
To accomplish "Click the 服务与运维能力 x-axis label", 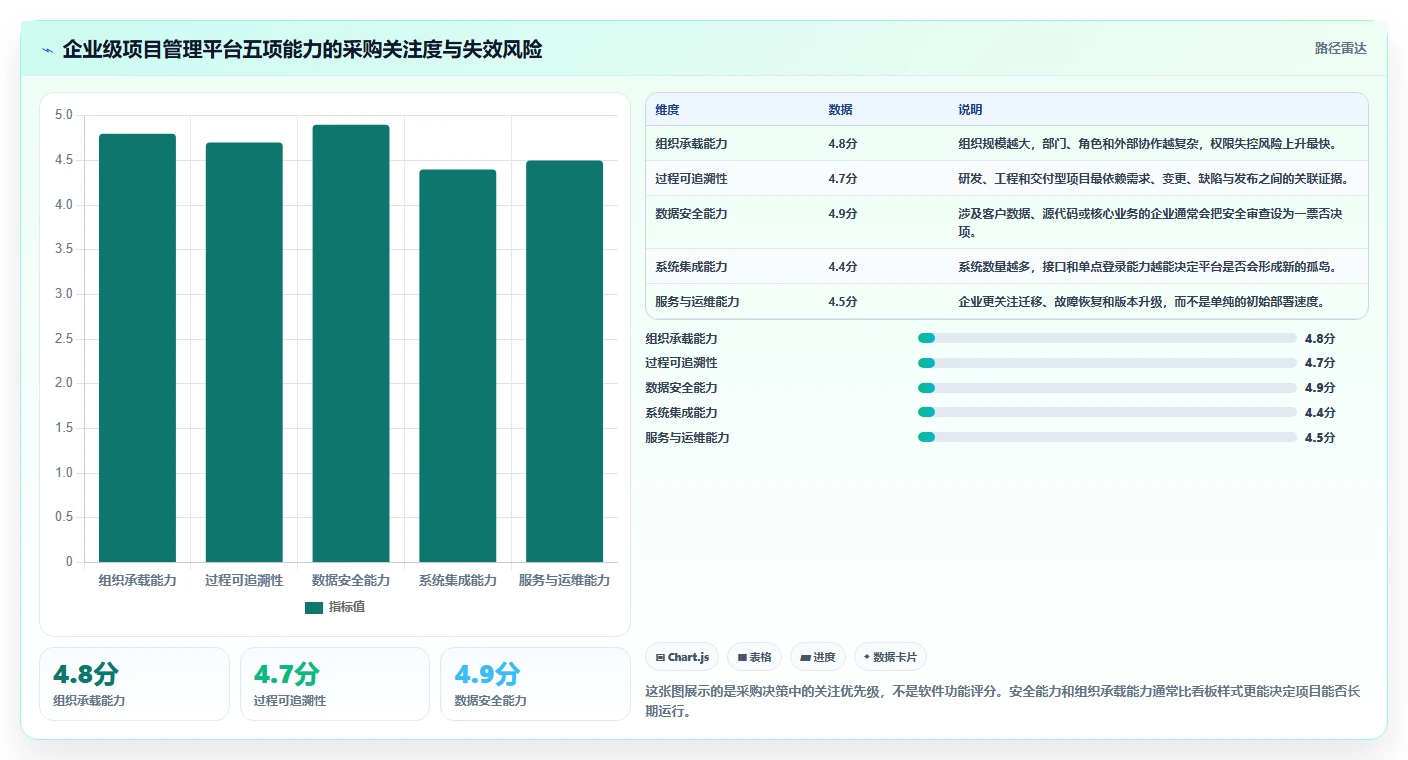I will coord(565,580).
